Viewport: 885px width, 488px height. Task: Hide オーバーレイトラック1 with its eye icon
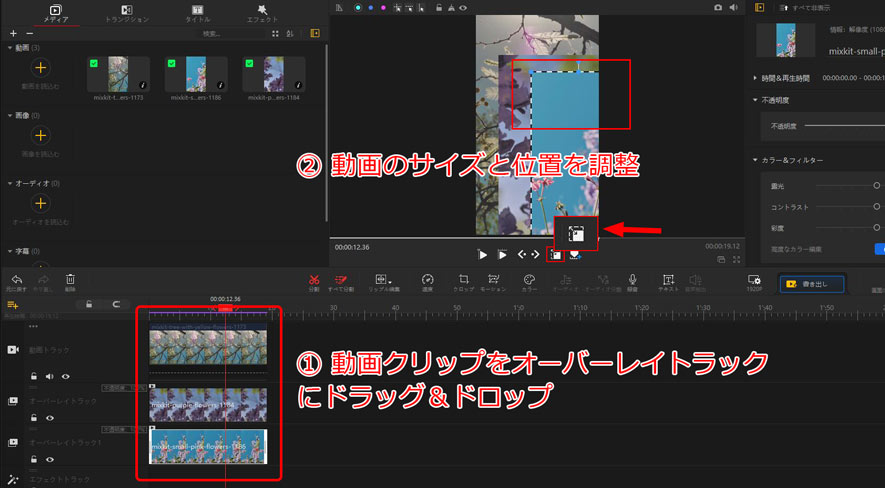click(50, 459)
